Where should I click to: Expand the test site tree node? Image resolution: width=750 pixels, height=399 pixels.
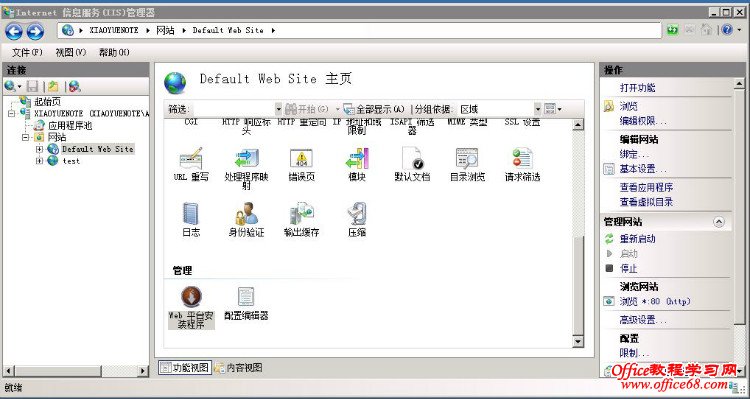point(39,161)
